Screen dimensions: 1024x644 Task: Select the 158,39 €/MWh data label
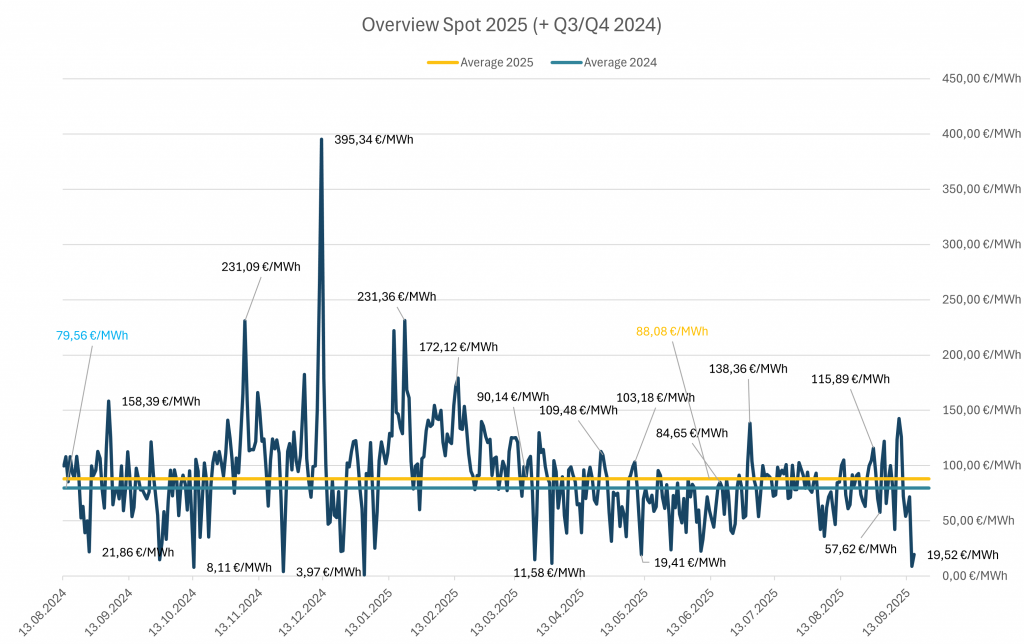(161, 402)
